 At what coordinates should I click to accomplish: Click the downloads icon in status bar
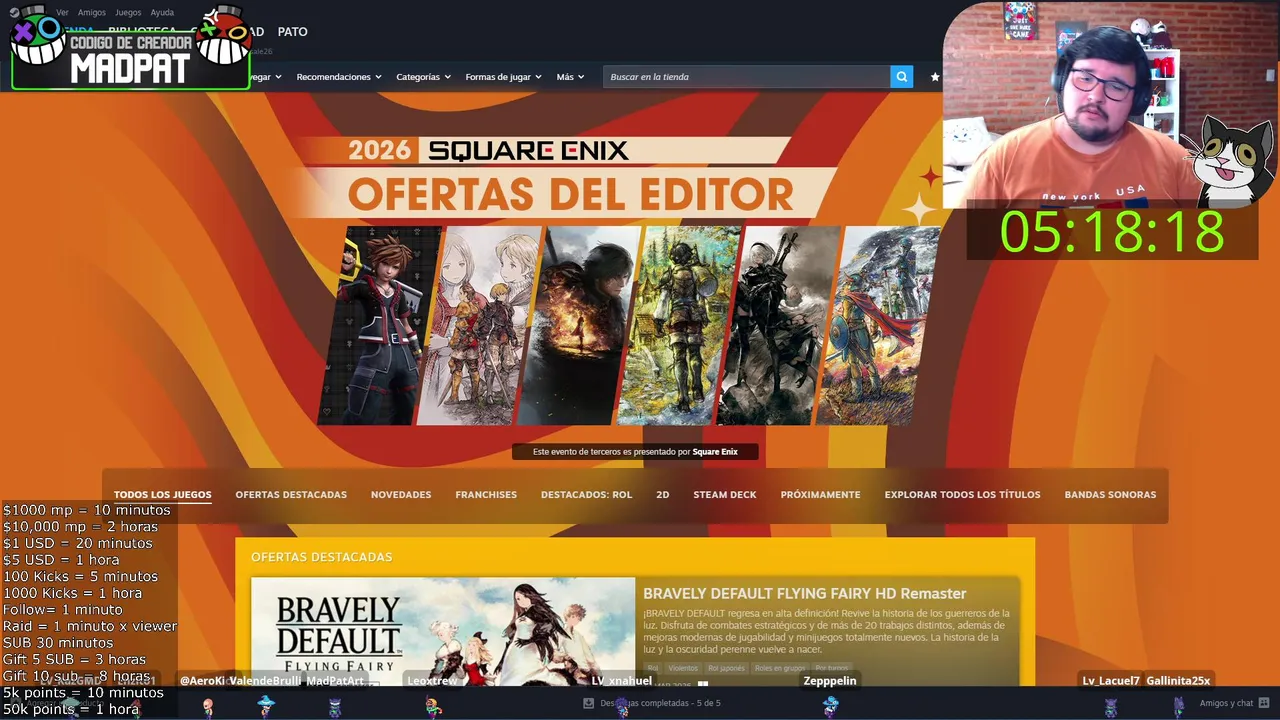point(589,703)
